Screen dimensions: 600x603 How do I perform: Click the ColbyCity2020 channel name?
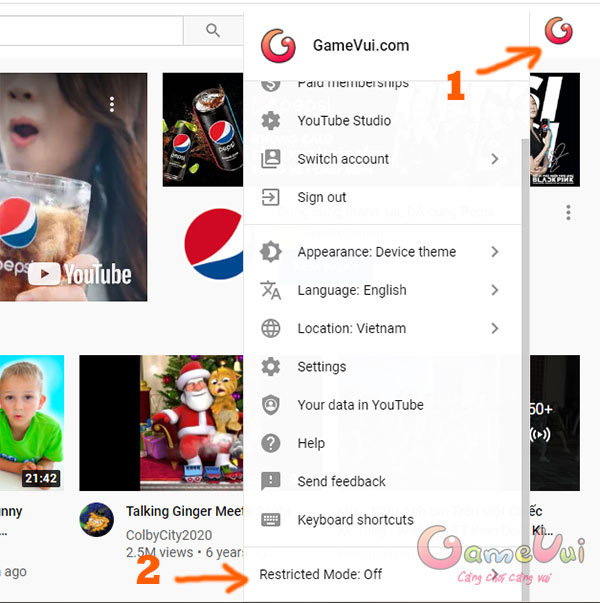click(x=169, y=535)
